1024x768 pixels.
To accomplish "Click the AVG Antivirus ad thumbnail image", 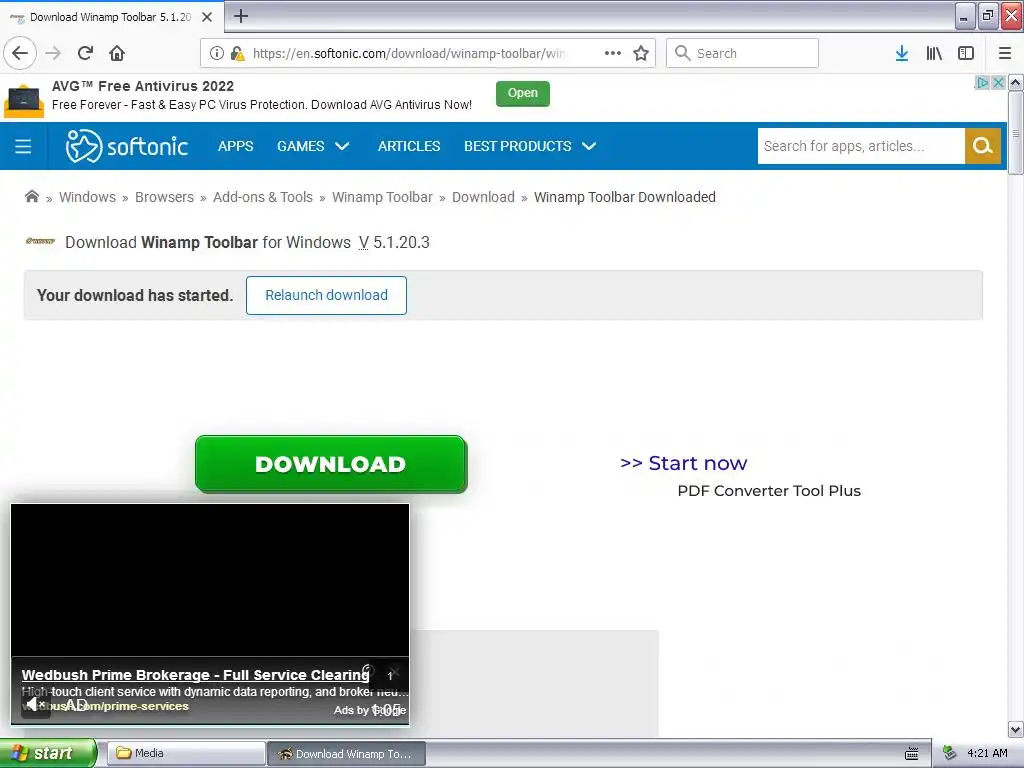I will (x=24, y=101).
